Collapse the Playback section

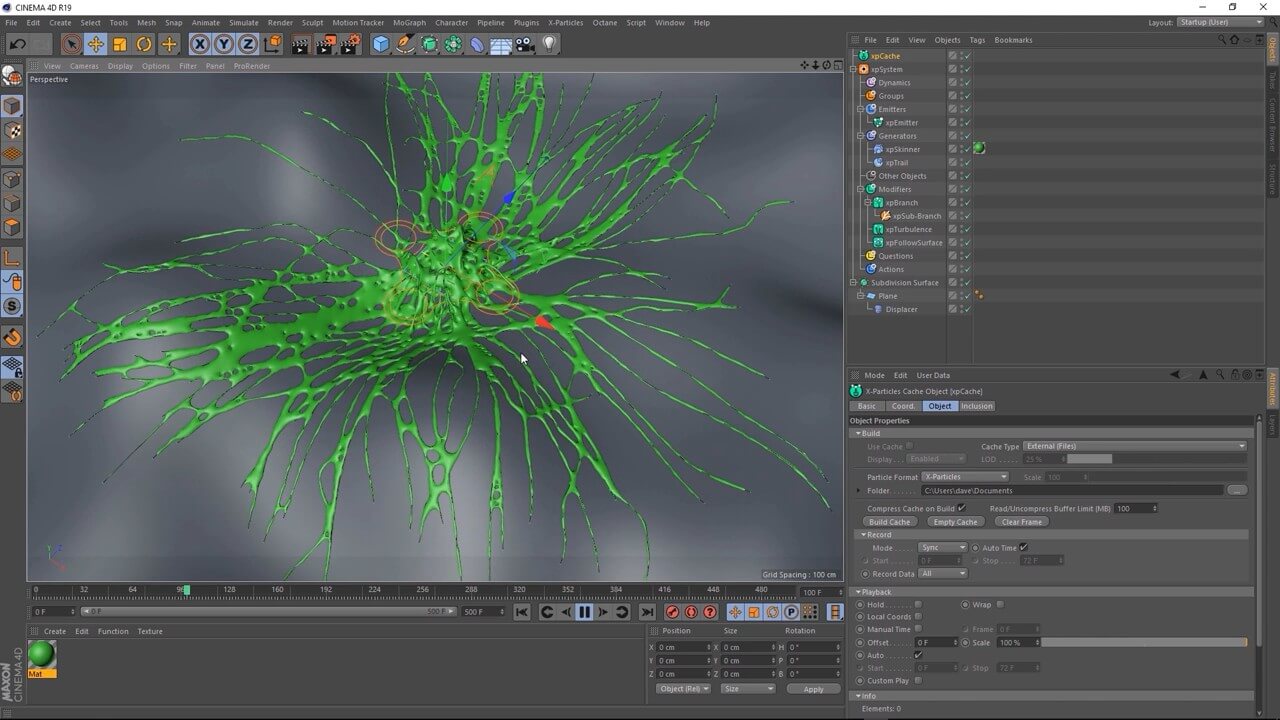click(x=858, y=592)
